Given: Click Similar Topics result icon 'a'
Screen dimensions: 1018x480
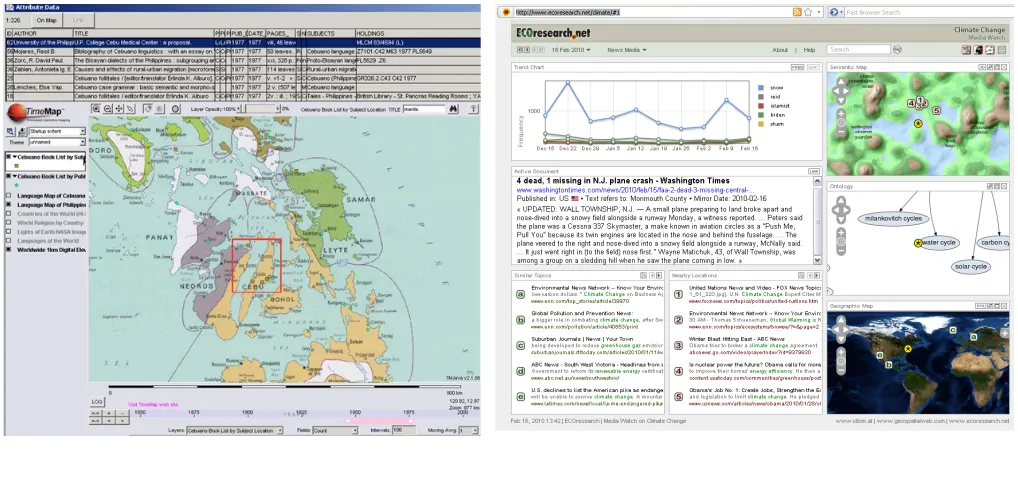Looking at the screenshot, I should click(520, 294).
